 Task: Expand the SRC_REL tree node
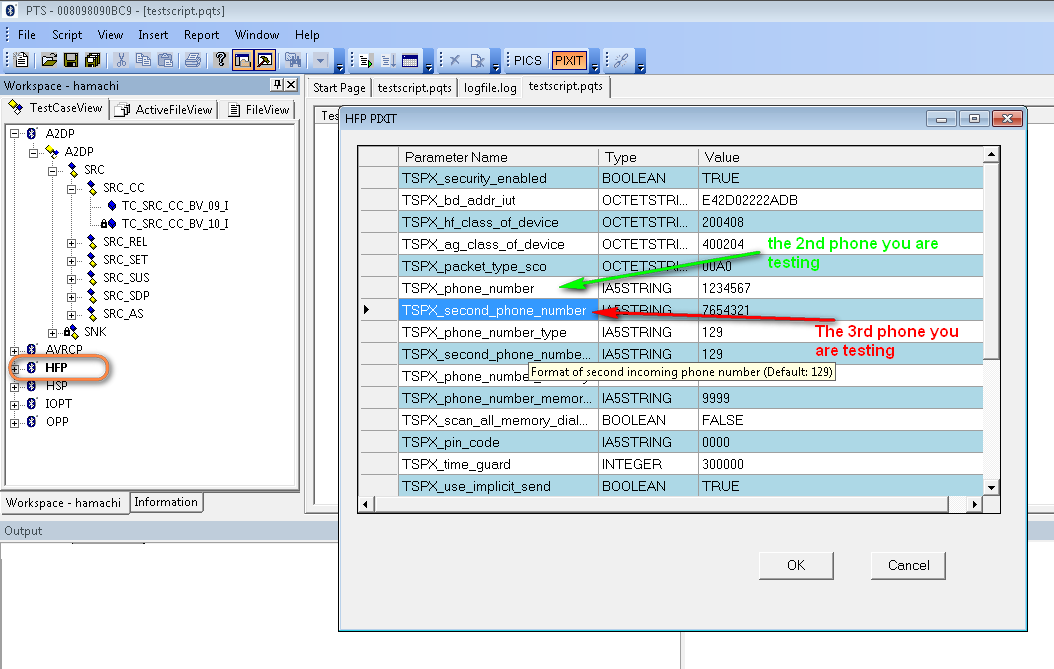point(72,243)
